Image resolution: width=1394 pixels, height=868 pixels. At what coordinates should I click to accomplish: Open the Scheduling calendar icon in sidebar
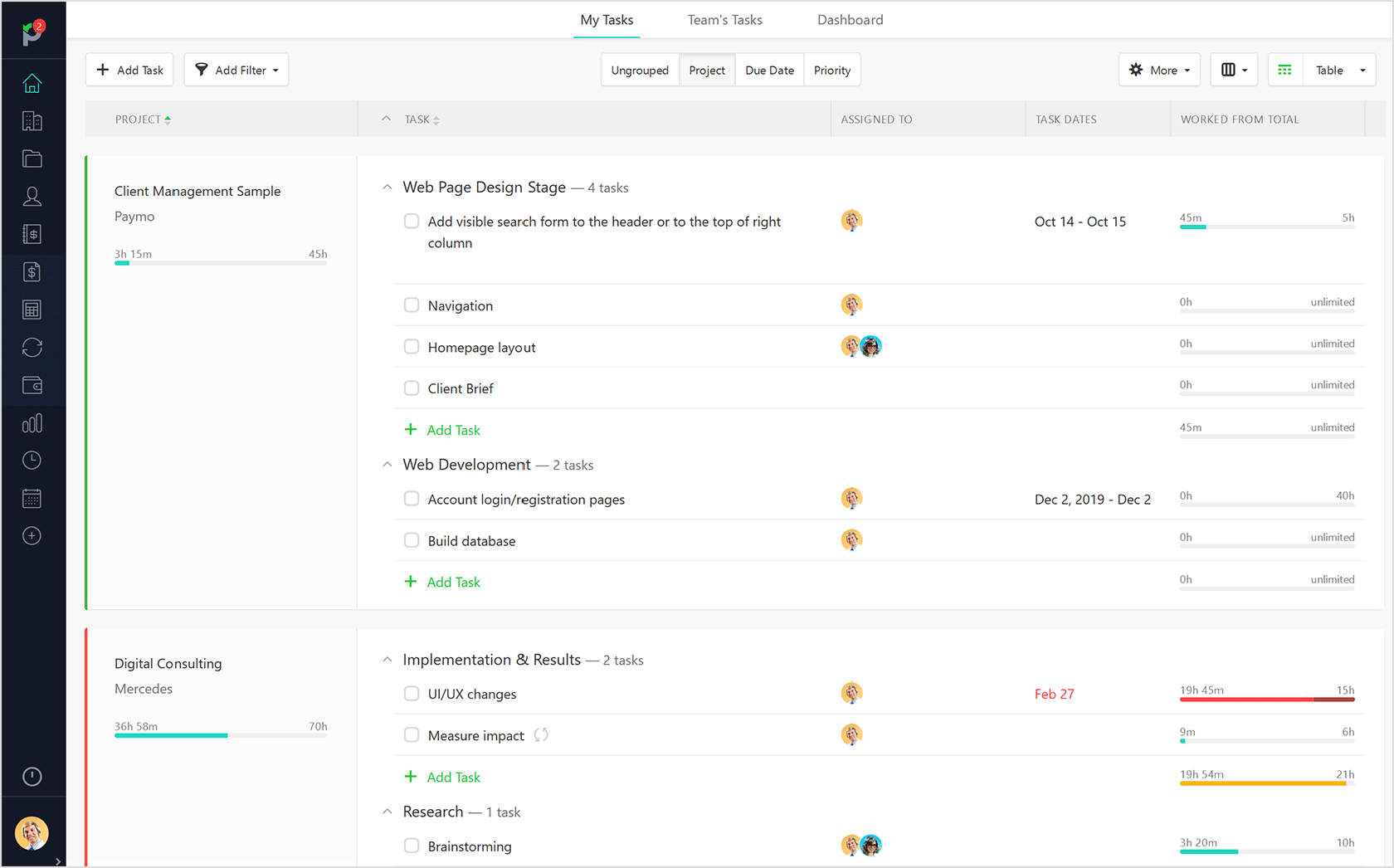click(32, 498)
